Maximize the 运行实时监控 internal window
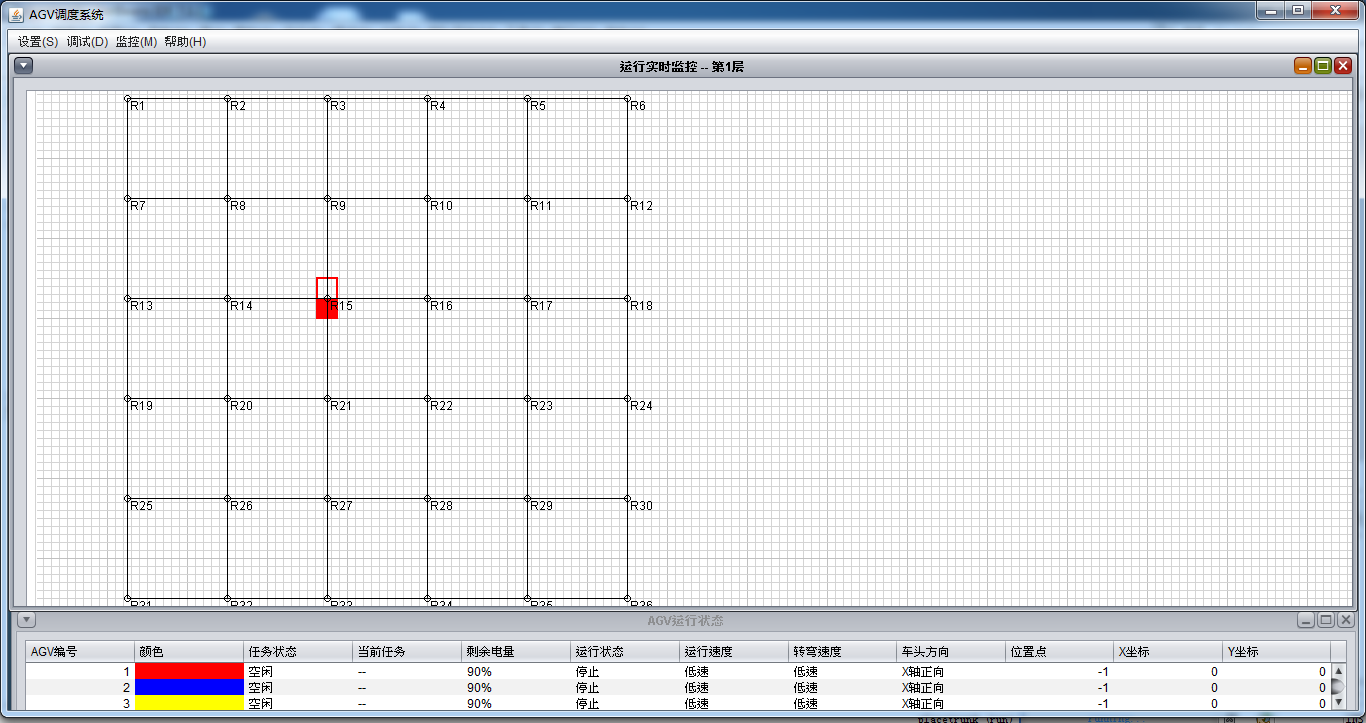The width and height of the screenshot is (1366, 723). pos(1323,66)
